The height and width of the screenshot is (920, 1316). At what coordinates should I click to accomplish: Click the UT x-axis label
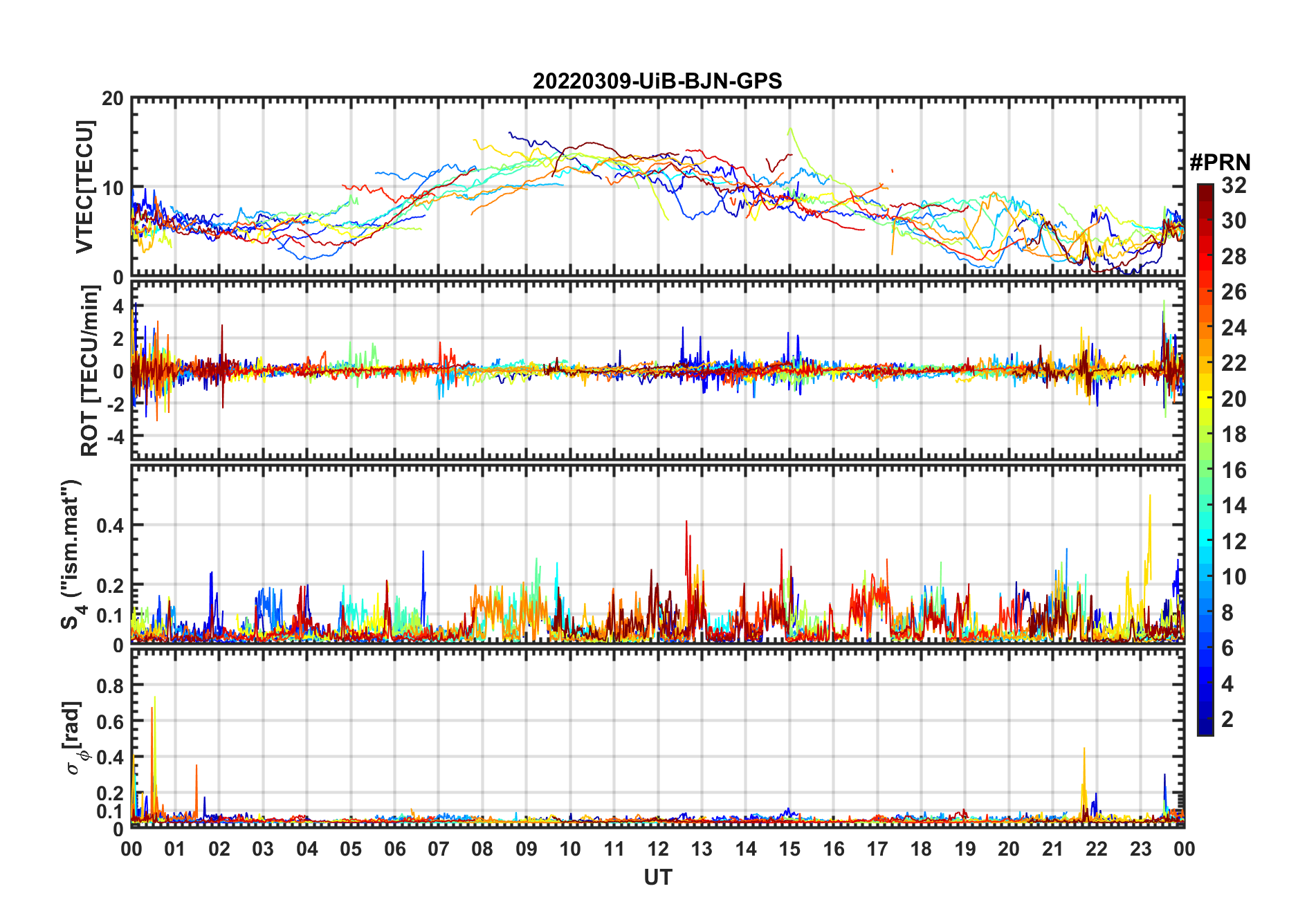click(657, 877)
